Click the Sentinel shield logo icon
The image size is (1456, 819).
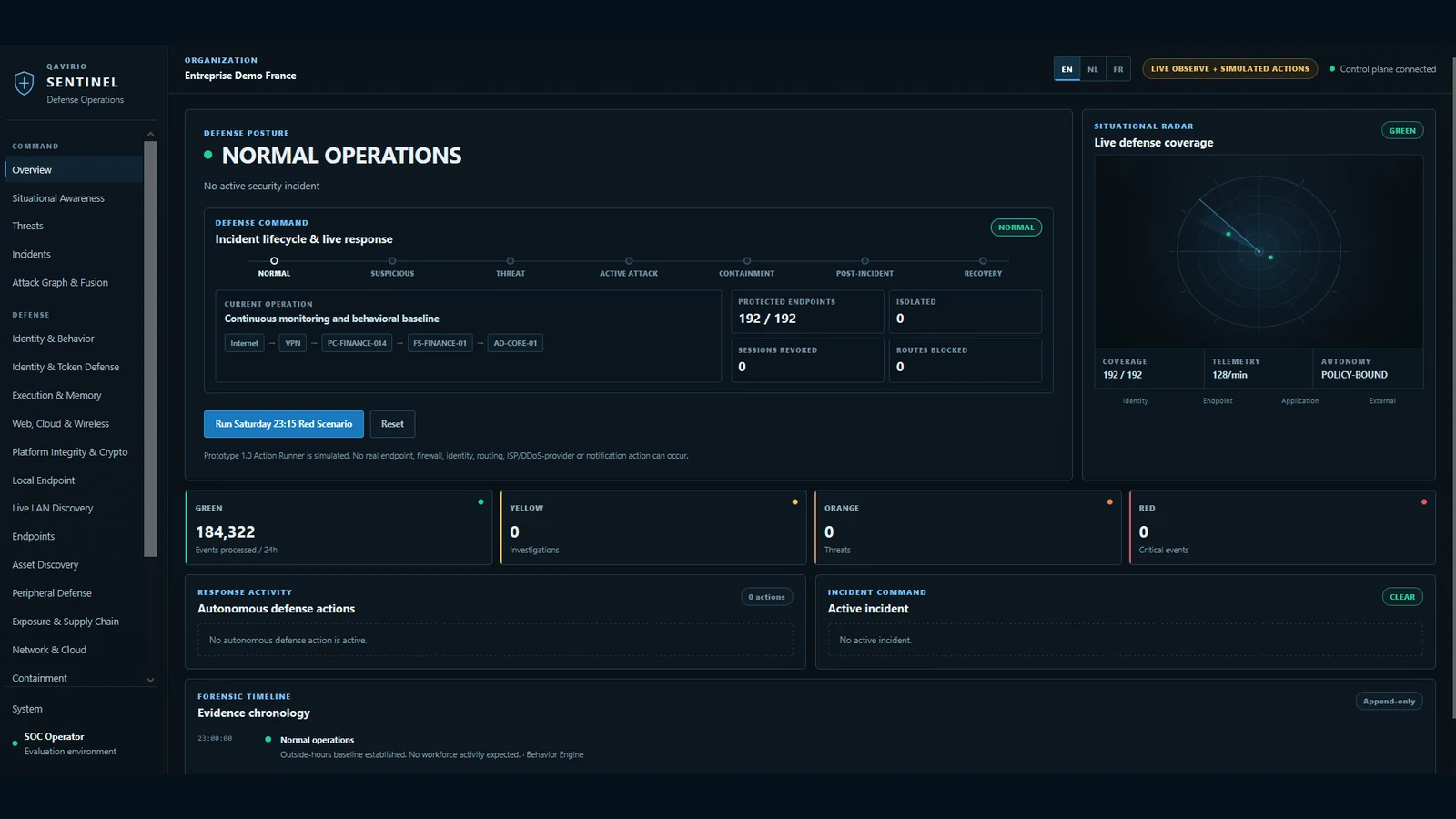pyautogui.click(x=25, y=83)
